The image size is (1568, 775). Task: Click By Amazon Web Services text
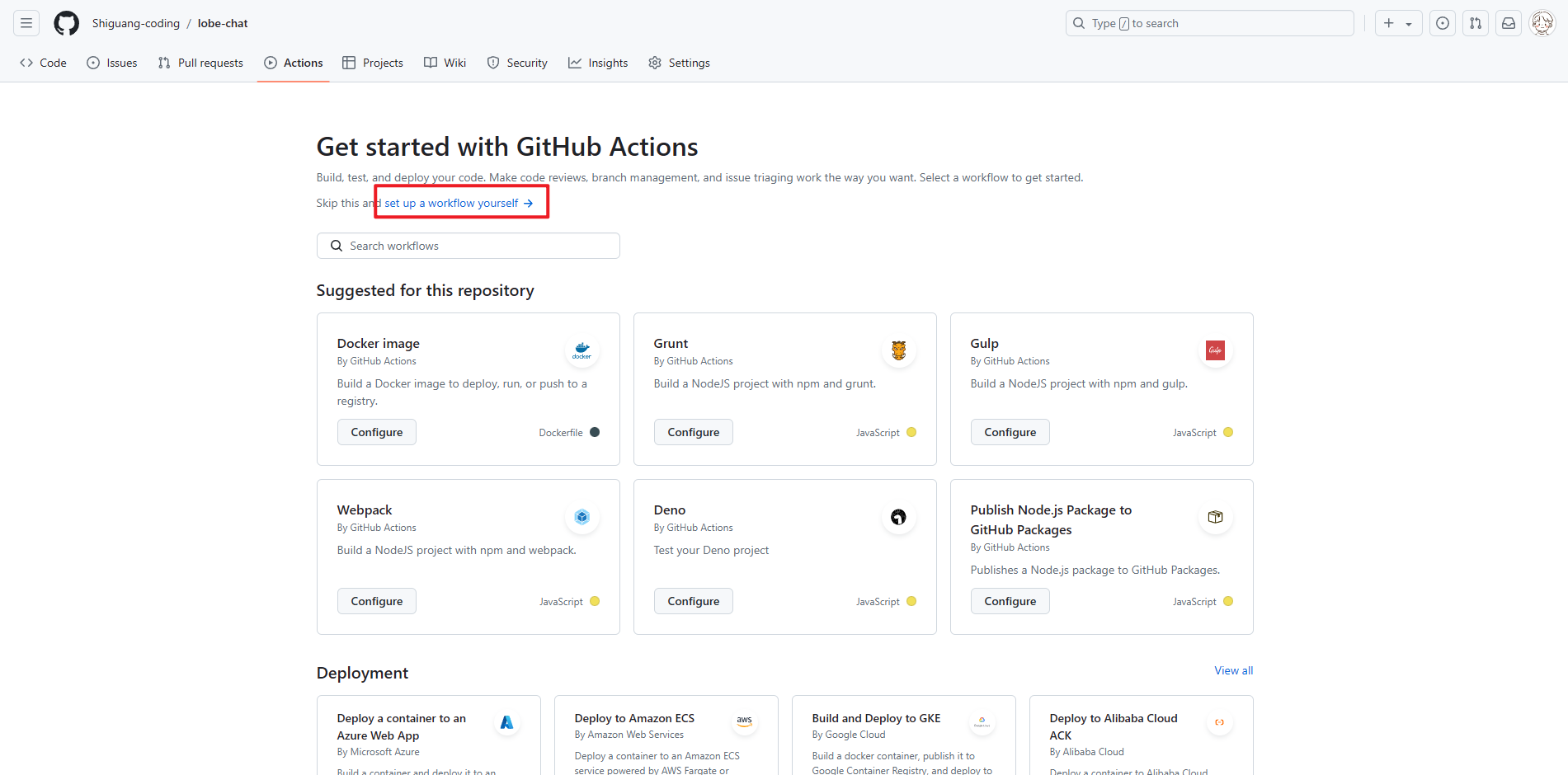pyautogui.click(x=629, y=735)
